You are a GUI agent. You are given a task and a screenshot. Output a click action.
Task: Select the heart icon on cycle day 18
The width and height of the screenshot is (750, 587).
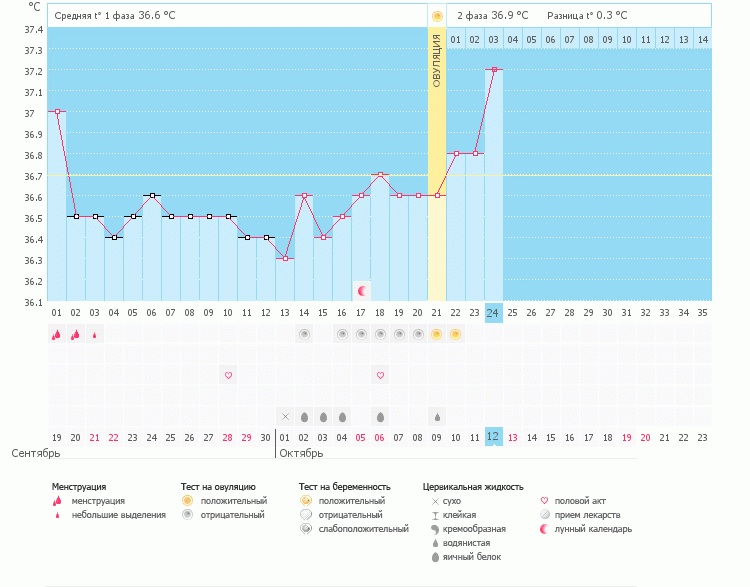click(380, 375)
